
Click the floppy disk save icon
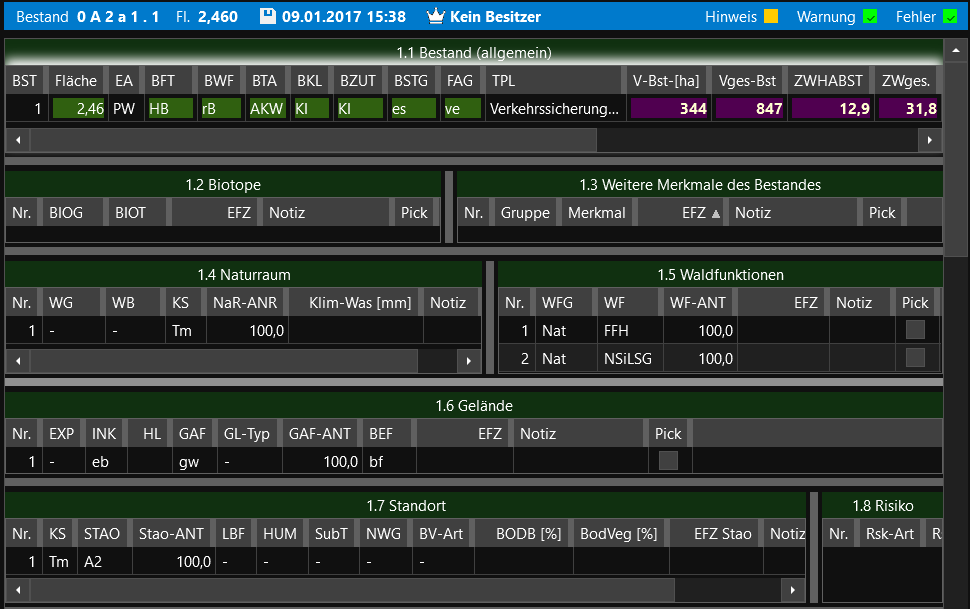pos(267,16)
